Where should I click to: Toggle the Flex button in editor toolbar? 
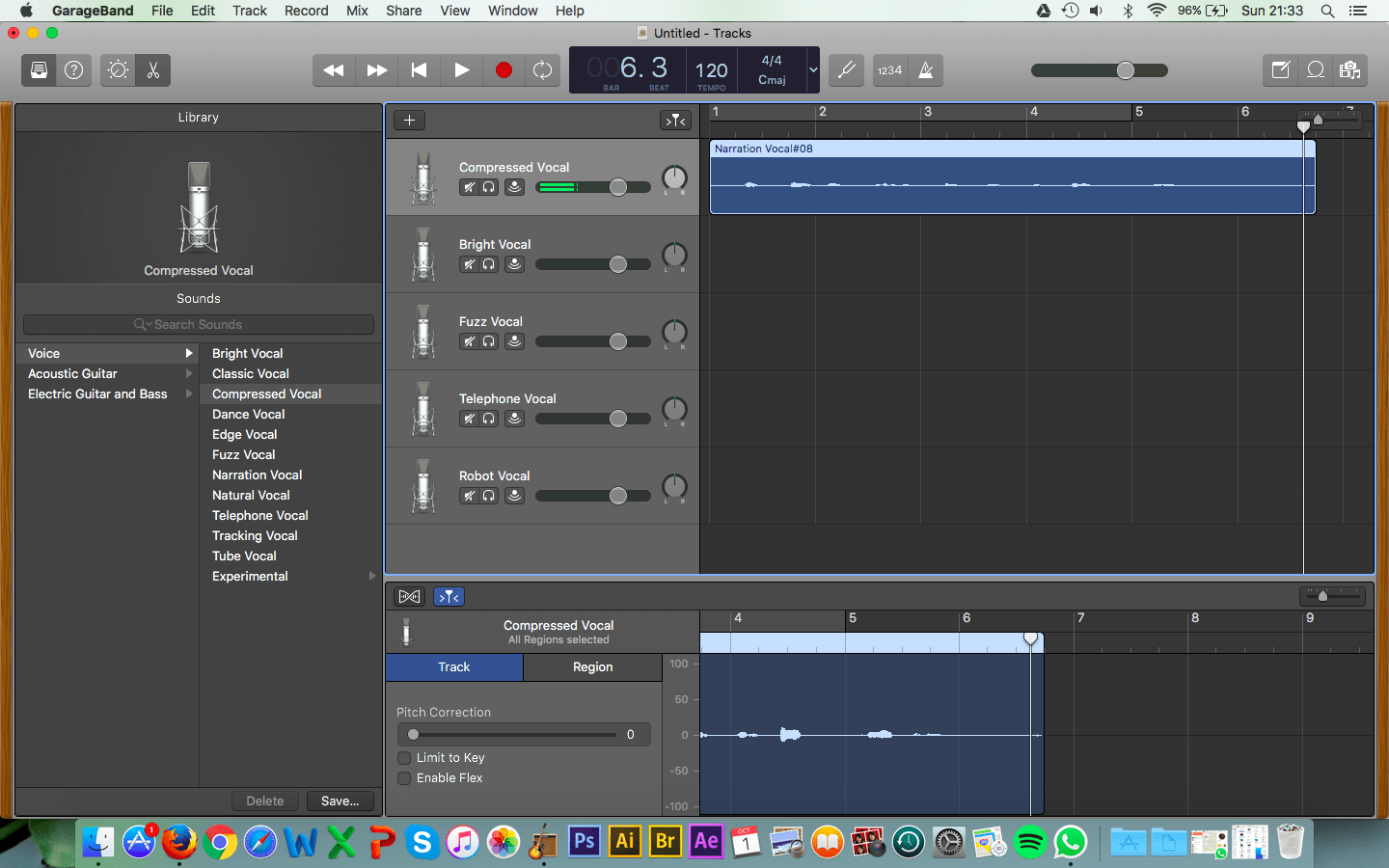tap(409, 597)
